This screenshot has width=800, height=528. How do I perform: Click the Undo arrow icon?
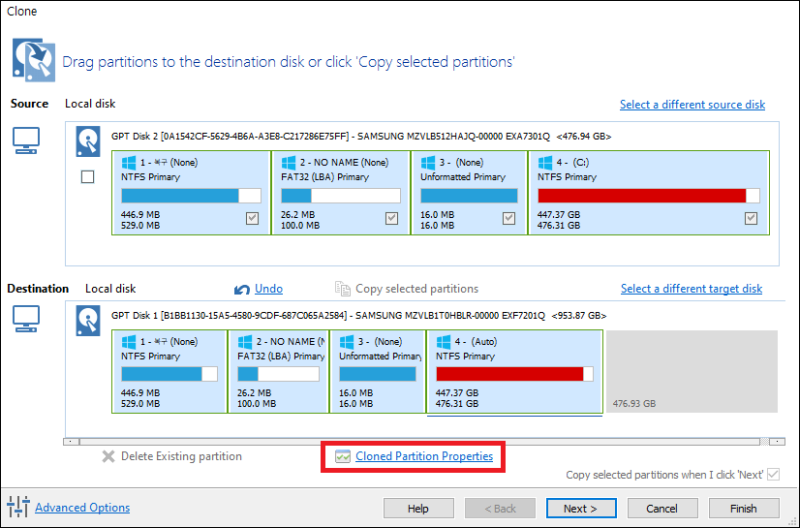click(x=242, y=289)
